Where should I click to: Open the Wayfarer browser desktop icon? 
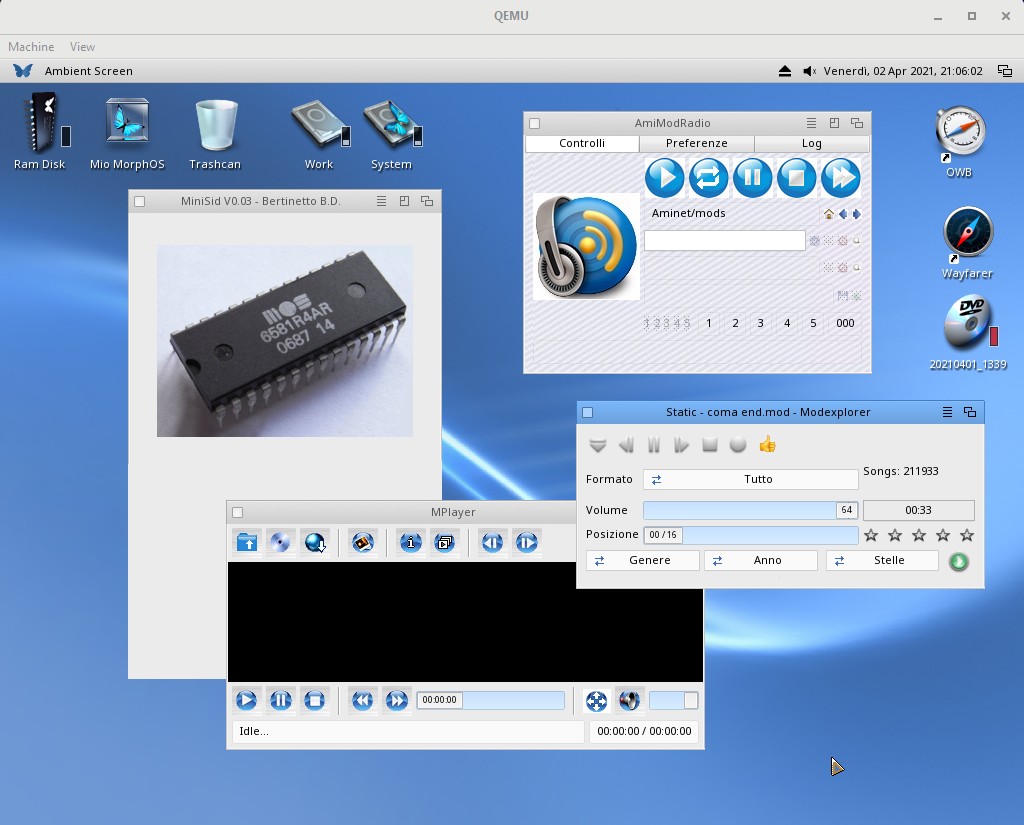[967, 233]
